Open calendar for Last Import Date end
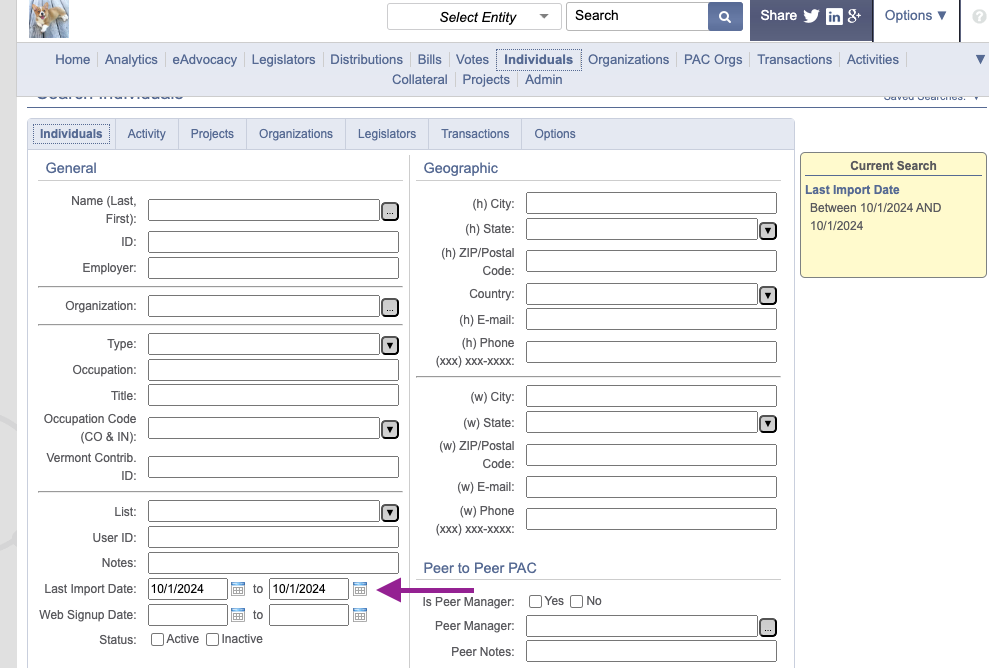The width and height of the screenshot is (989, 668). (x=360, y=589)
